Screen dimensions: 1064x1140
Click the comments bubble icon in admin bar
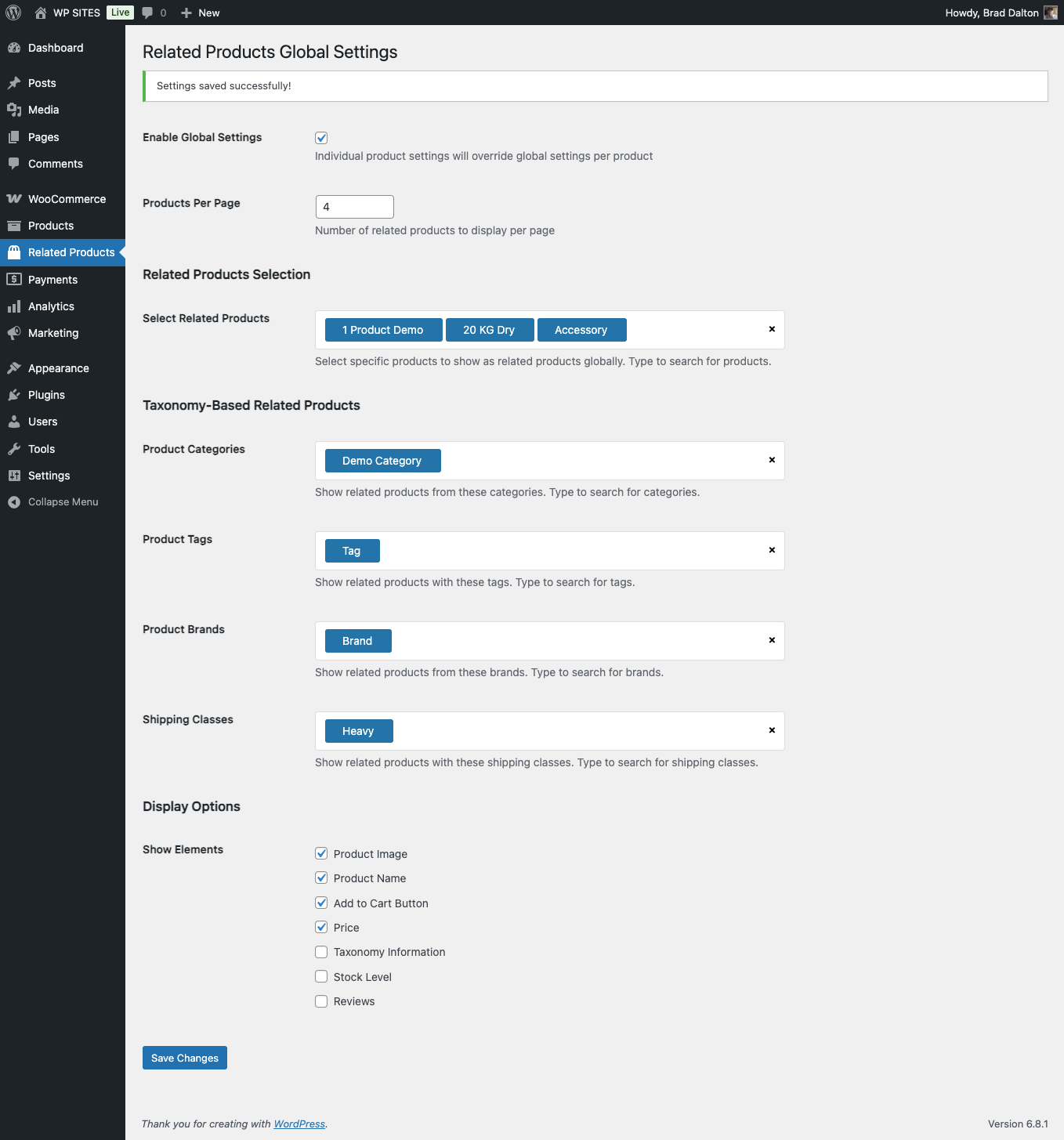tap(147, 13)
